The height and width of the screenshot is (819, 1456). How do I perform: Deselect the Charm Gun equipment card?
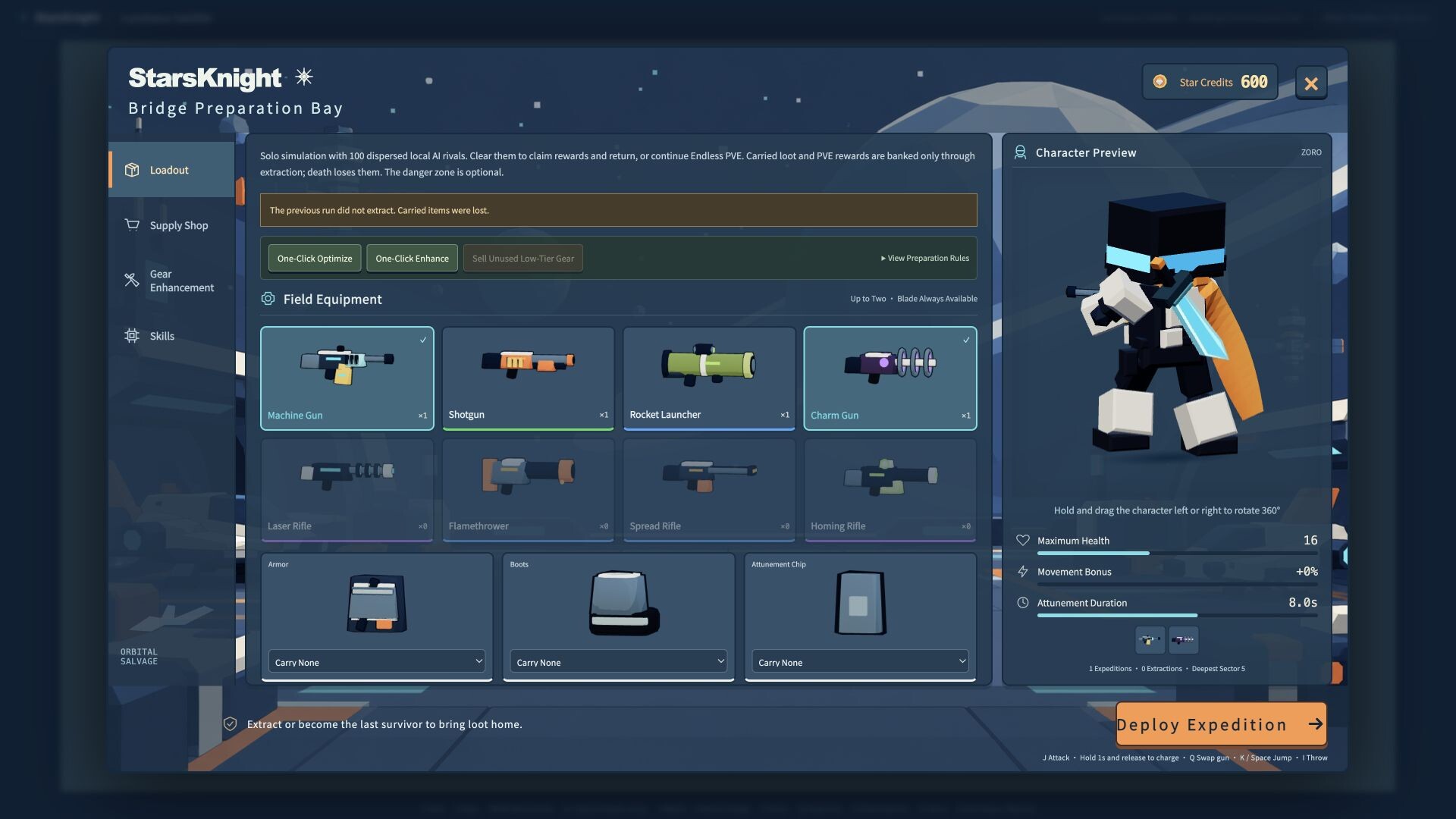[x=890, y=378]
